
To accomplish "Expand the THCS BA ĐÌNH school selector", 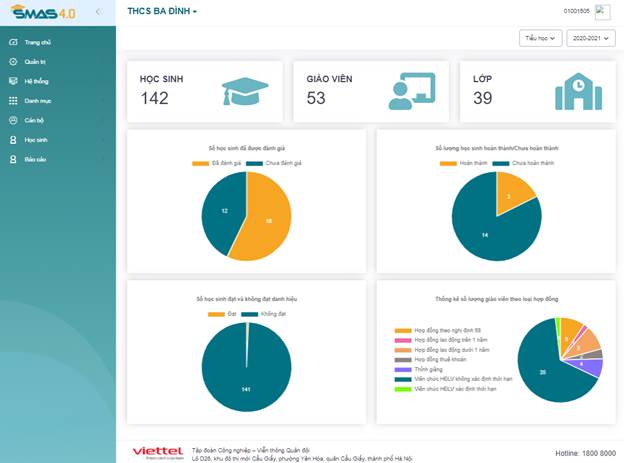I will (x=162, y=12).
